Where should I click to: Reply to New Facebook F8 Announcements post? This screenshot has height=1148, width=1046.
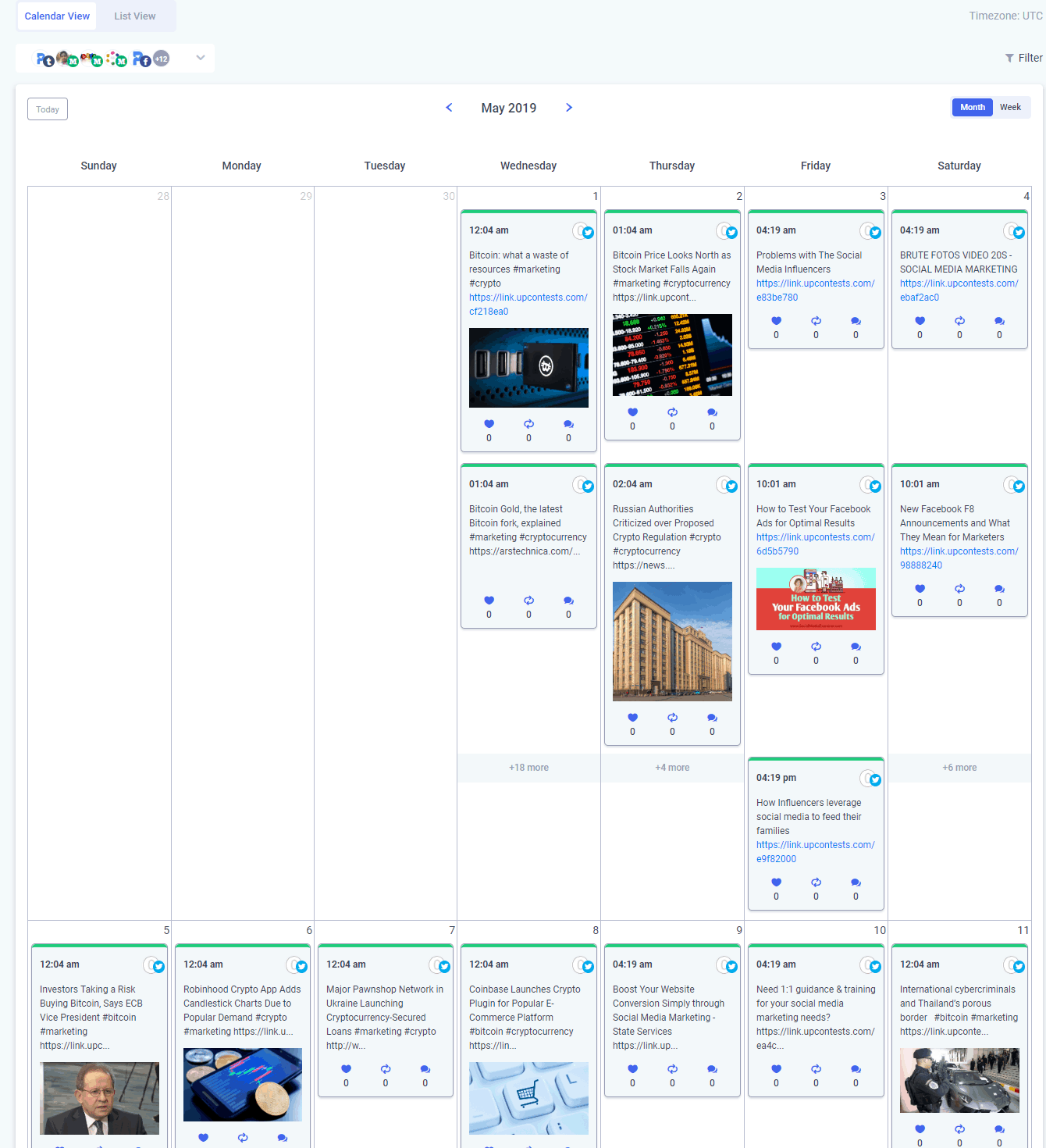coord(999,589)
